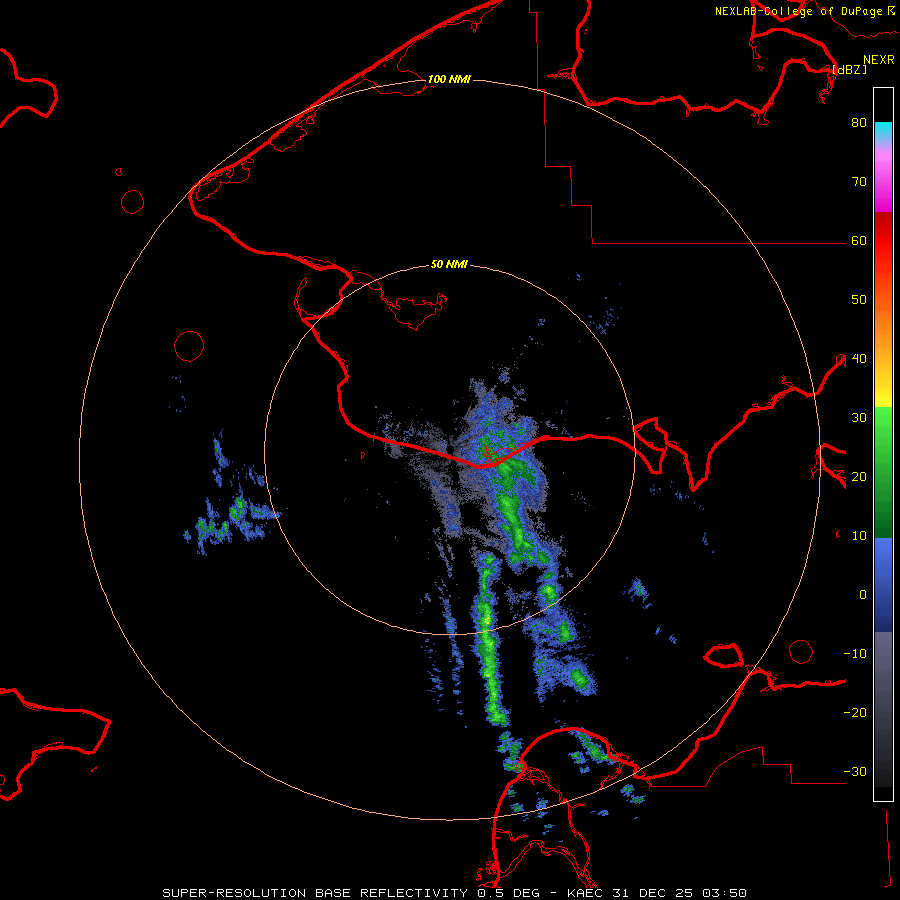Click the 0 value on the dBZ scale
This screenshot has width=900, height=900.
point(862,595)
